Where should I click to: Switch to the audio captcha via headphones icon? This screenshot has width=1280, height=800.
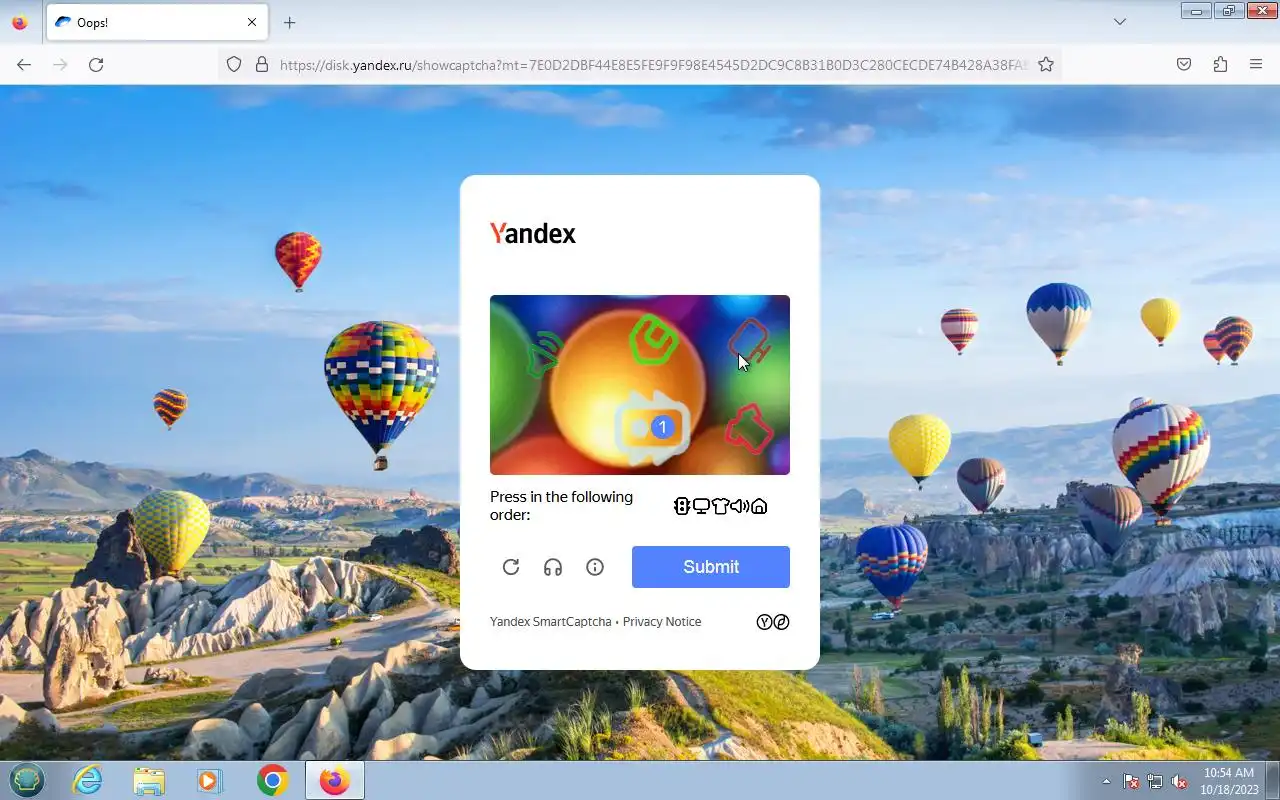[553, 567]
